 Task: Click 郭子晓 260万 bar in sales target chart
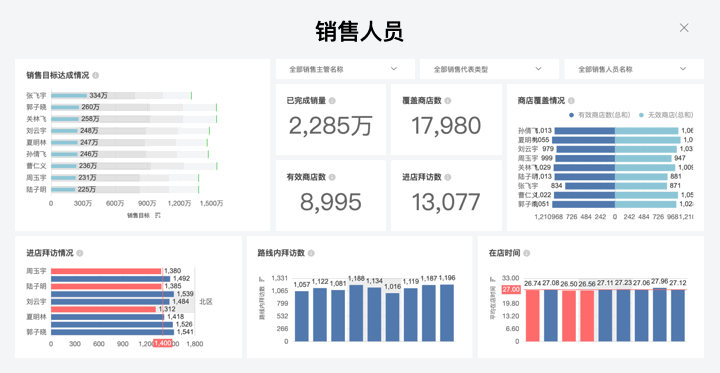pos(65,107)
